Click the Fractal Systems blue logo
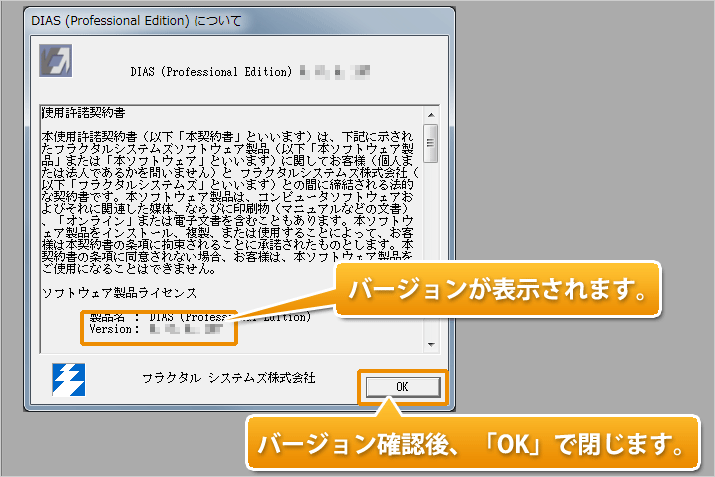715x477 pixels. pyautogui.click(x=69, y=378)
